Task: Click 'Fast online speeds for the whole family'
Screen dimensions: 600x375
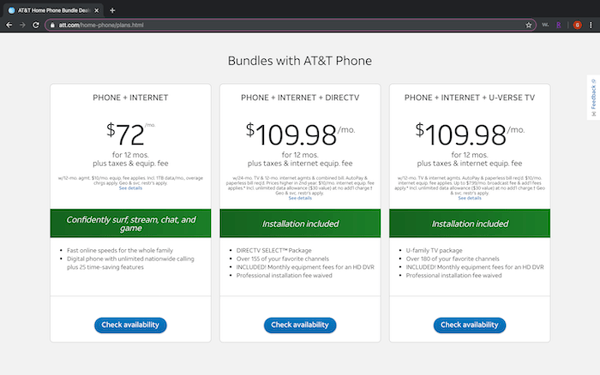Action: click(x=120, y=250)
